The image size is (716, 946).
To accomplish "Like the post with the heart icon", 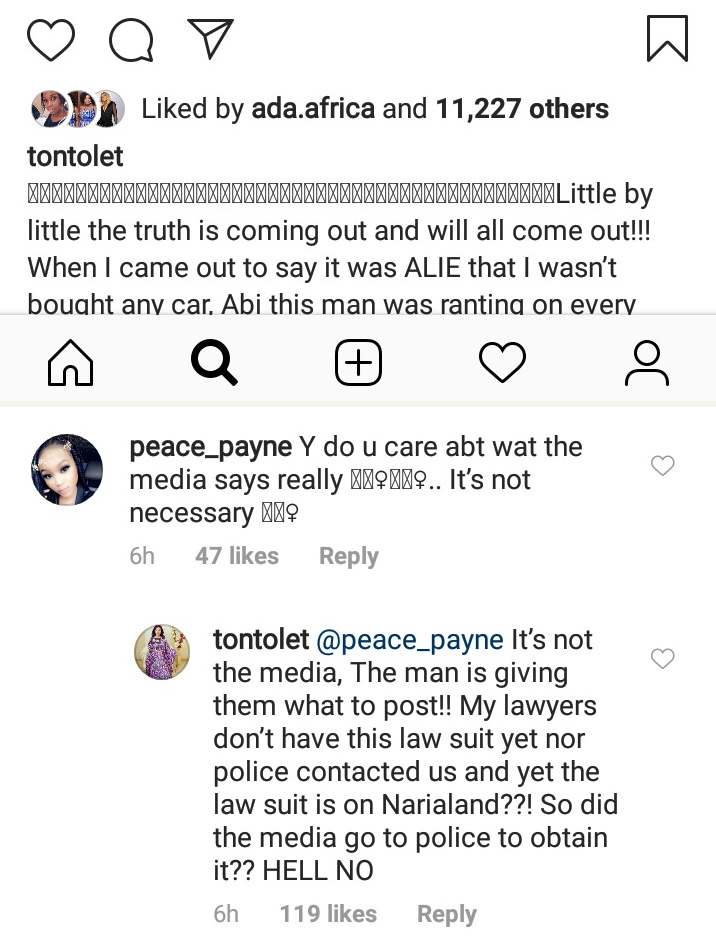I will coord(50,39).
